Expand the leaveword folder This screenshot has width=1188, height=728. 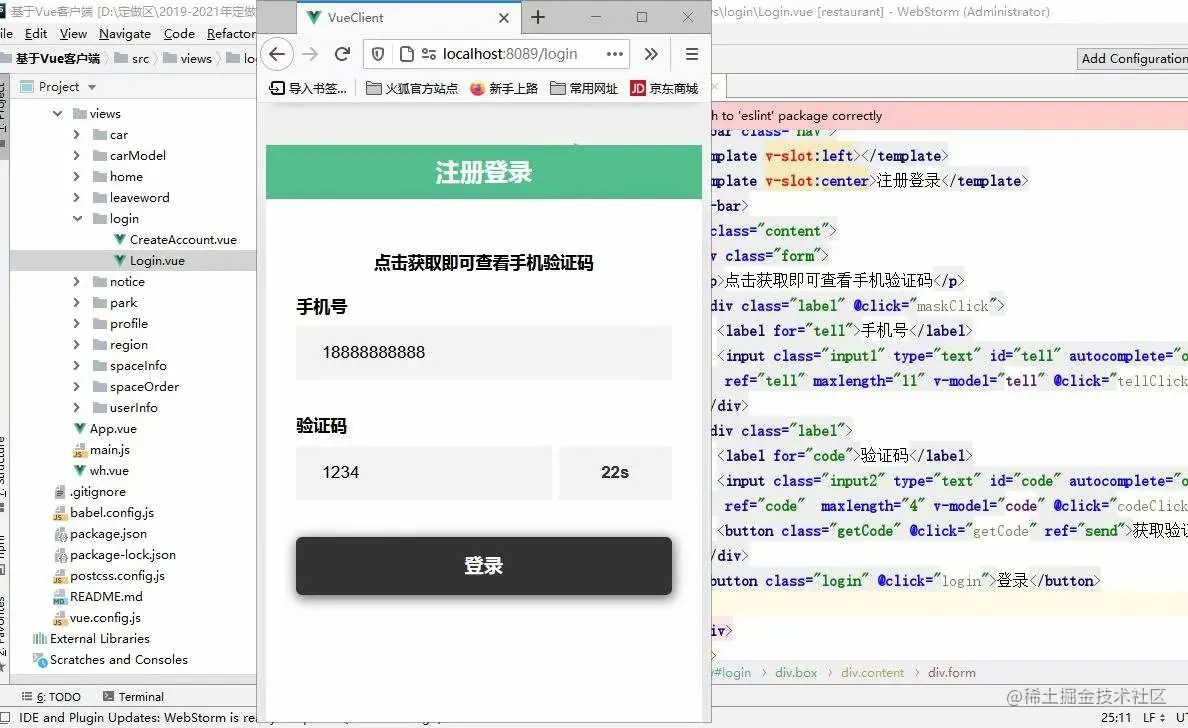(77, 198)
